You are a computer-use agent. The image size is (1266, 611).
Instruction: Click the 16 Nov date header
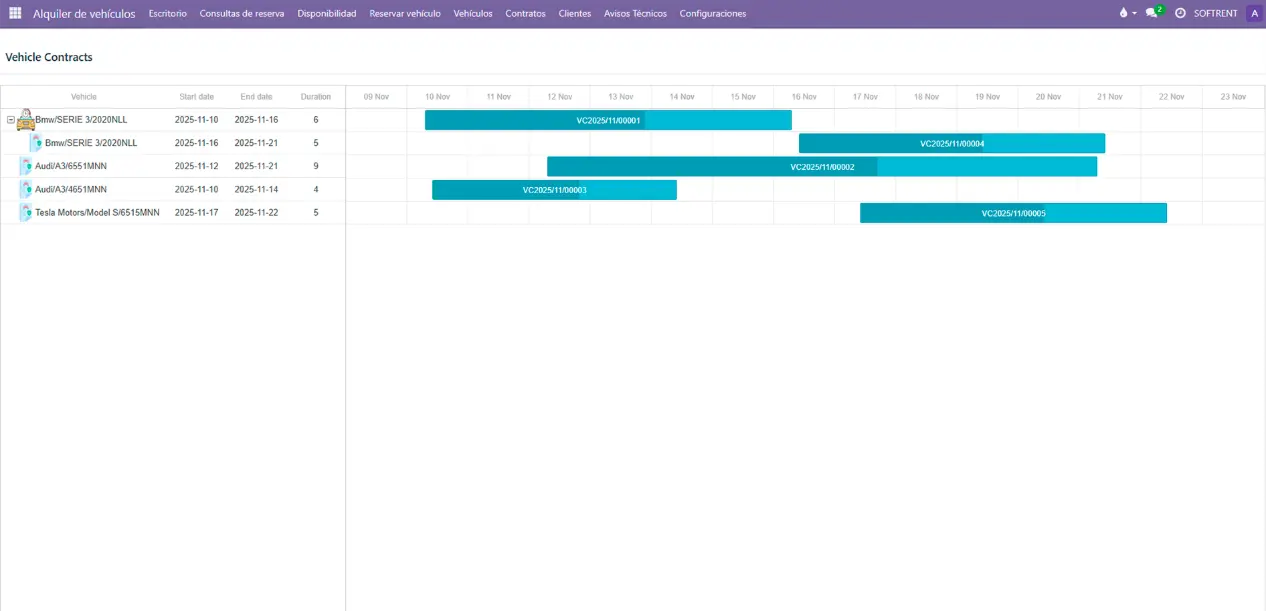coord(803,97)
